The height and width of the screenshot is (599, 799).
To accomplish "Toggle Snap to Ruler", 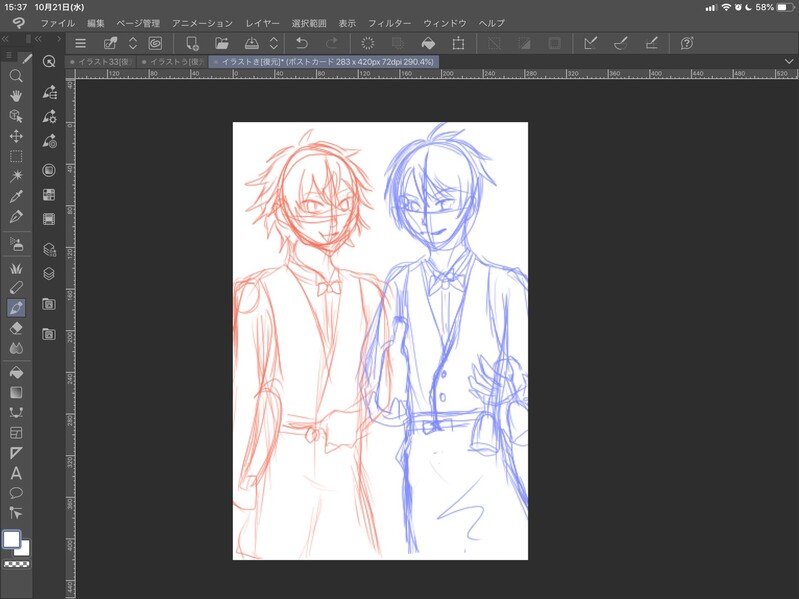I will click(591, 43).
